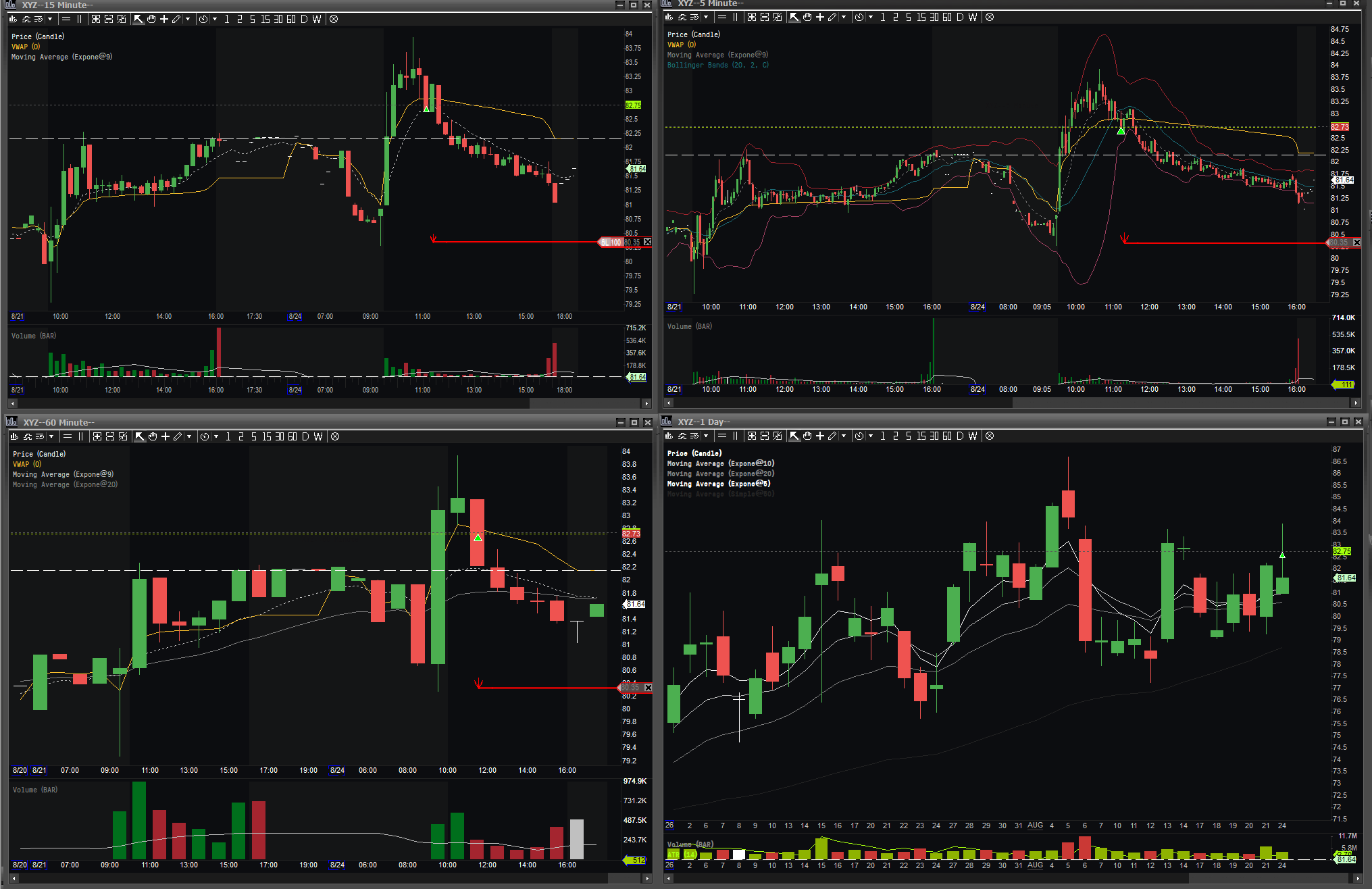Image resolution: width=1372 pixels, height=889 pixels.
Task: Click the XYZ--1 Day-- window title
Action: [704, 422]
